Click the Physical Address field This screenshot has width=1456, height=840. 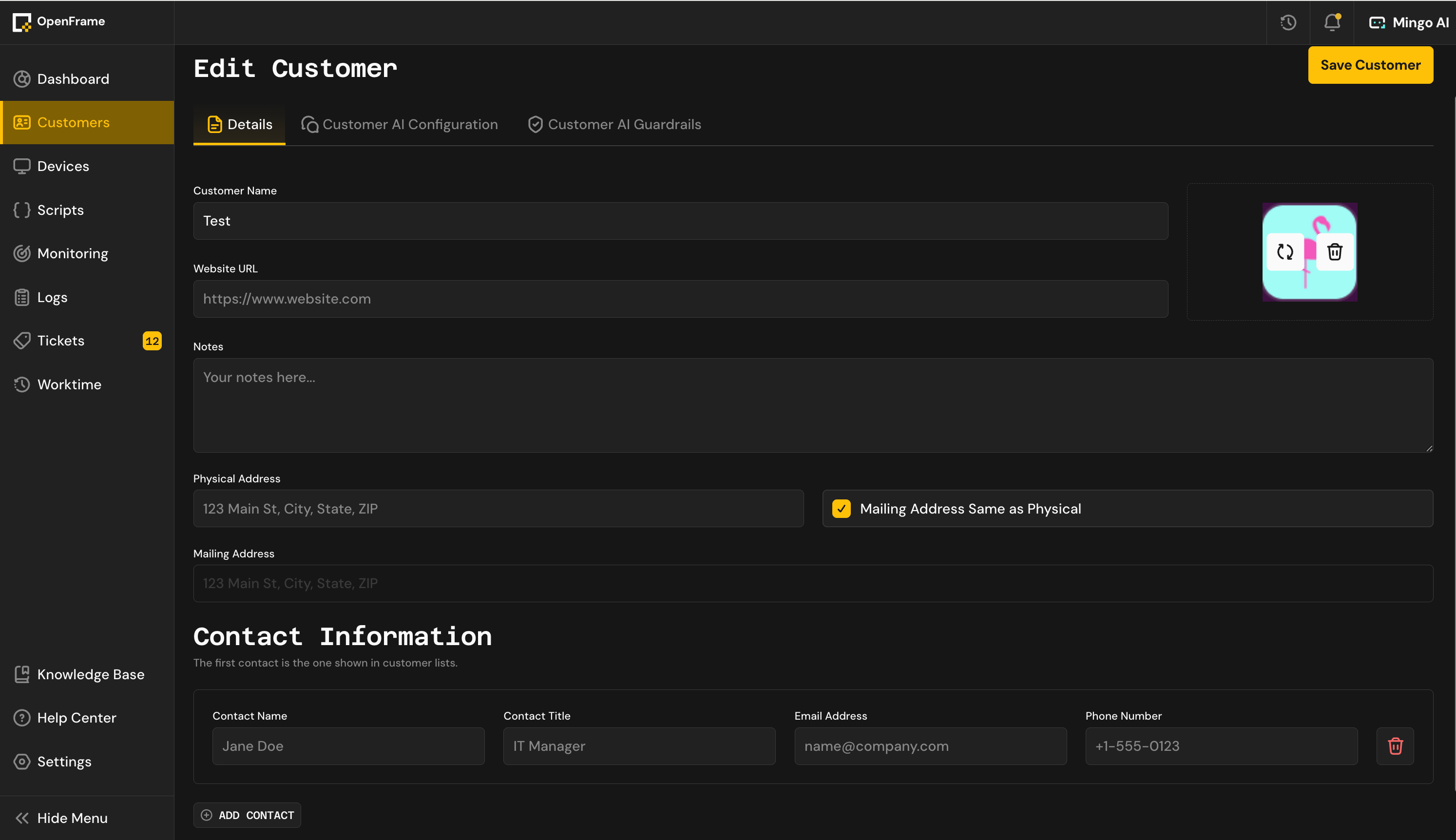[498, 509]
